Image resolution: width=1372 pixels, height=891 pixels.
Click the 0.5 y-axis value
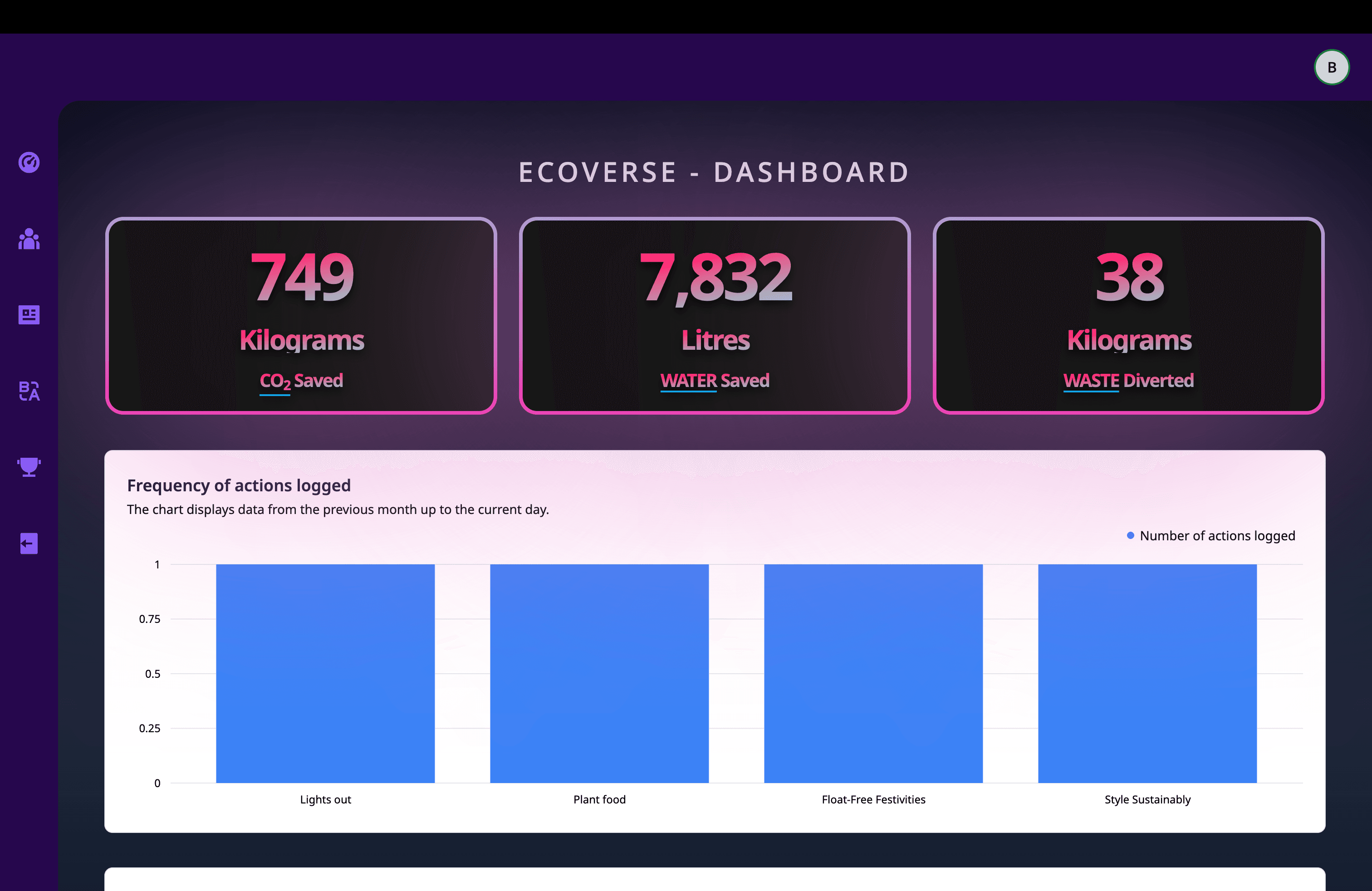153,674
